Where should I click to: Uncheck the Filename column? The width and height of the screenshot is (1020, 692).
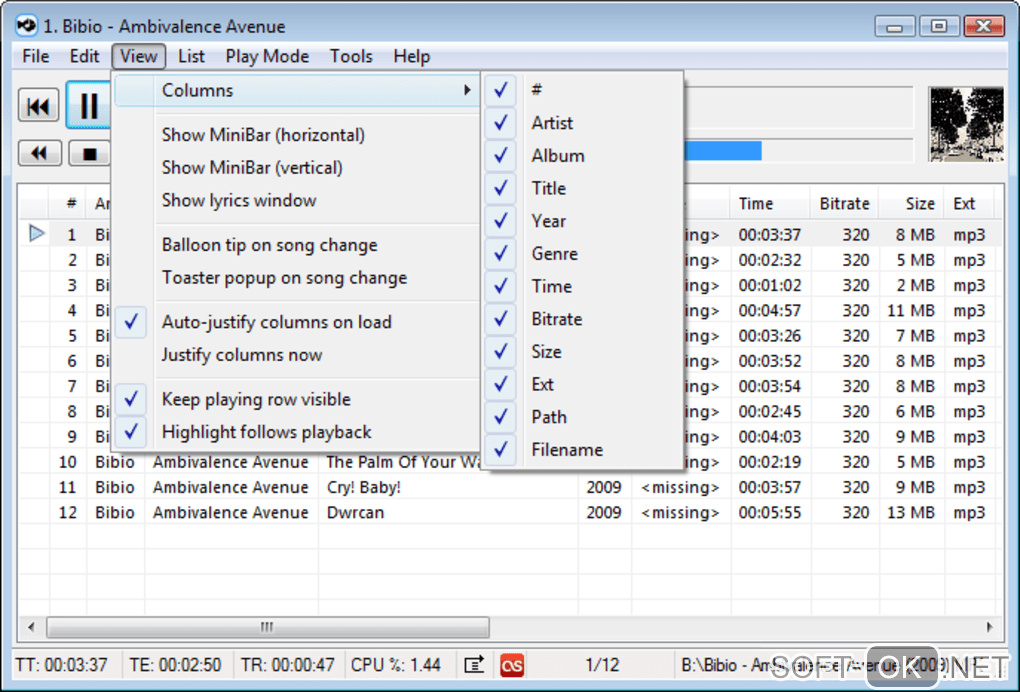tap(582, 449)
